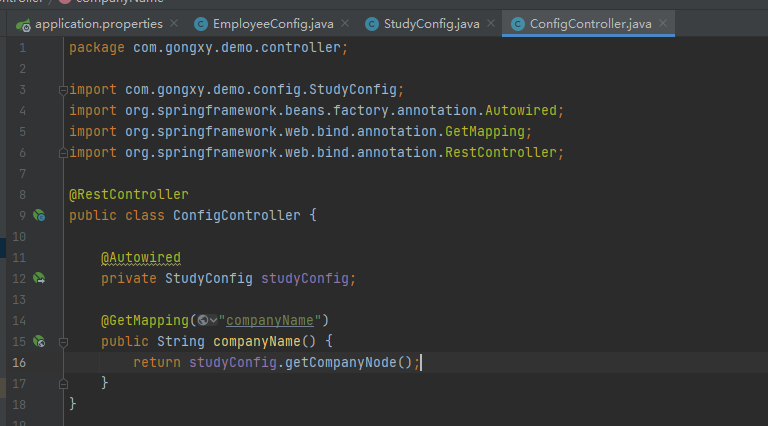Click the method fold end marker on line 17

[63, 384]
